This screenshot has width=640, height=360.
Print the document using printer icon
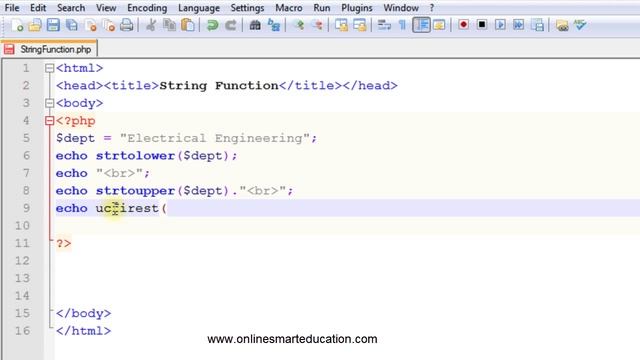[127, 25]
